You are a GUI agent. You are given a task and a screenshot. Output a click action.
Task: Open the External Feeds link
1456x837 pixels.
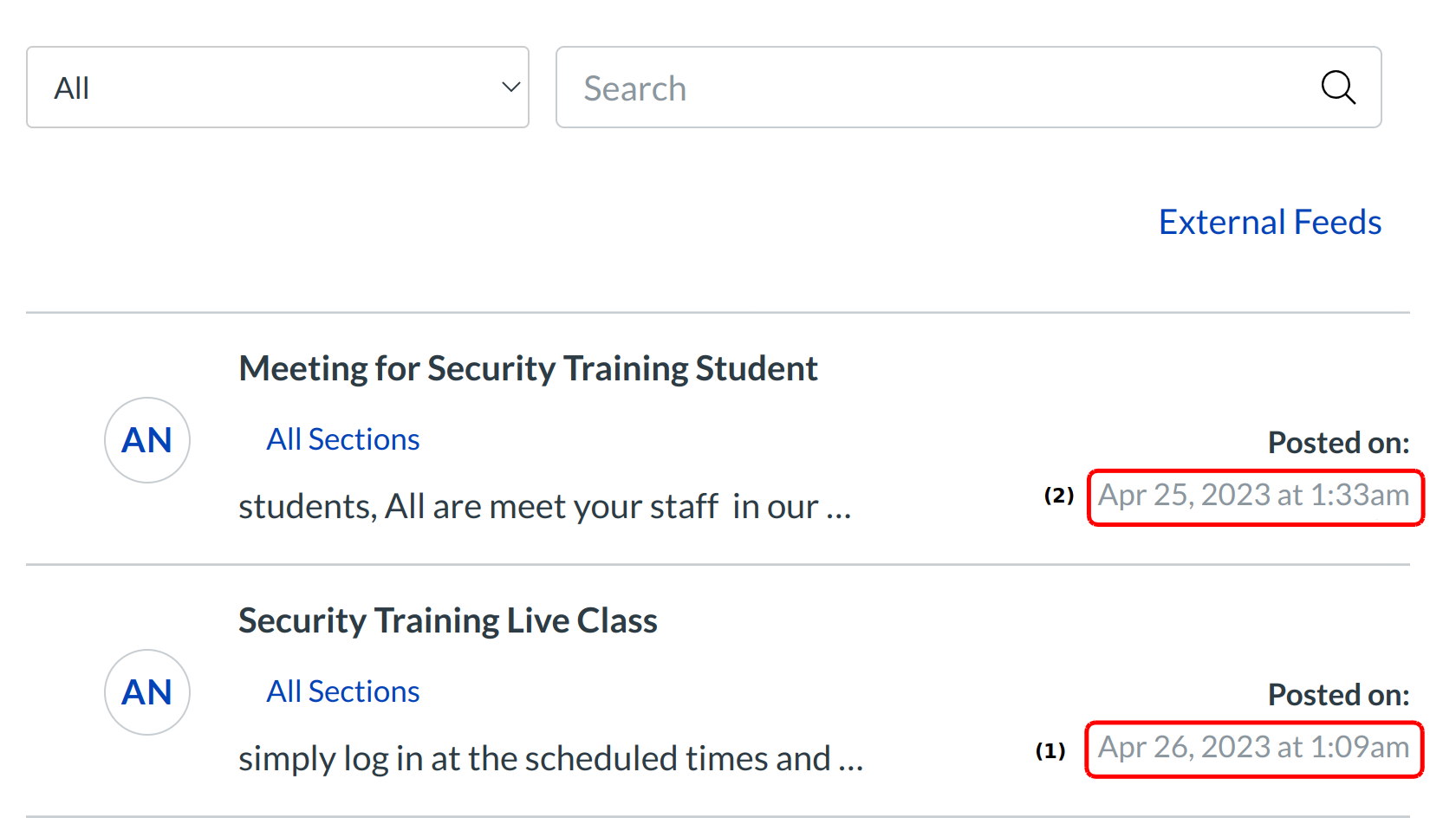[1270, 223]
